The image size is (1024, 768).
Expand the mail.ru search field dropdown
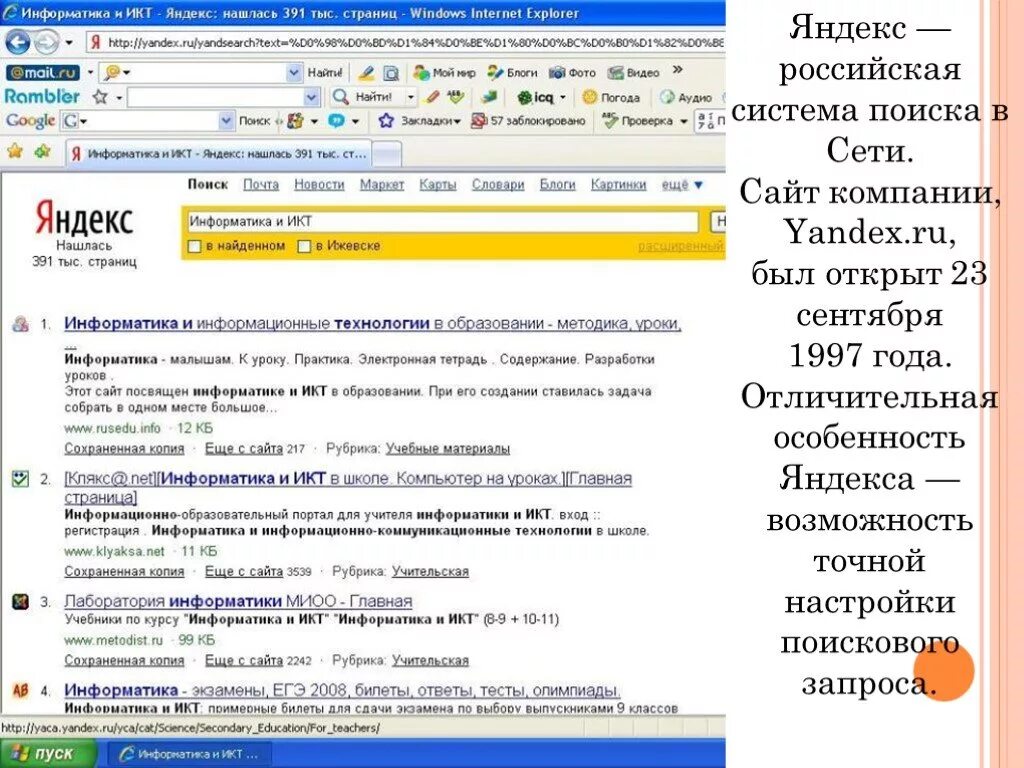click(x=294, y=72)
